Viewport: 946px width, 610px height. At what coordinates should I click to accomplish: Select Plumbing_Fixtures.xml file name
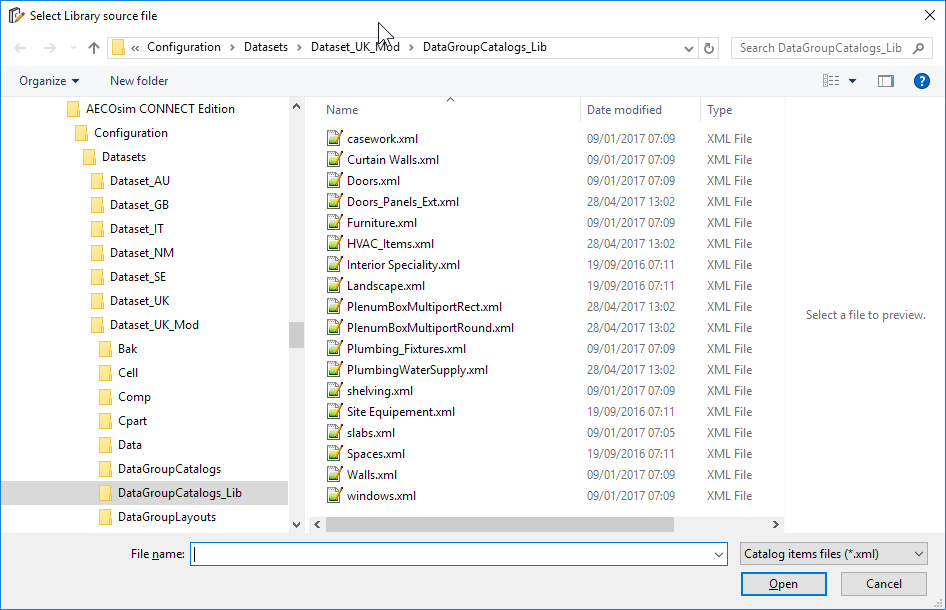(x=406, y=349)
